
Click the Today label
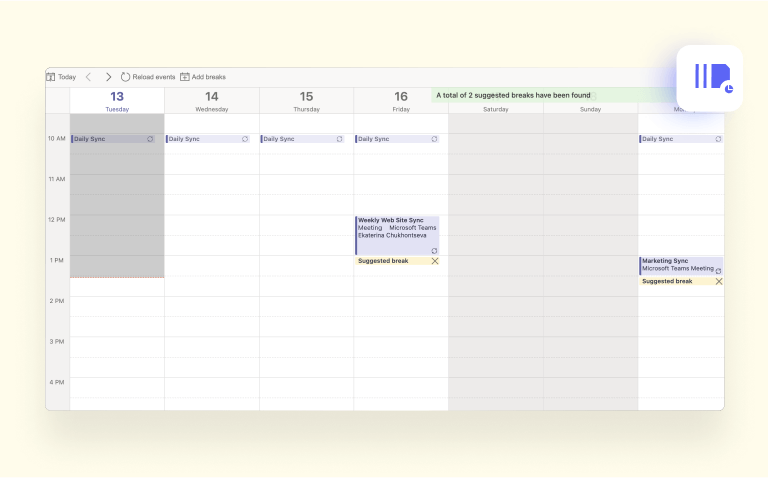pos(67,77)
